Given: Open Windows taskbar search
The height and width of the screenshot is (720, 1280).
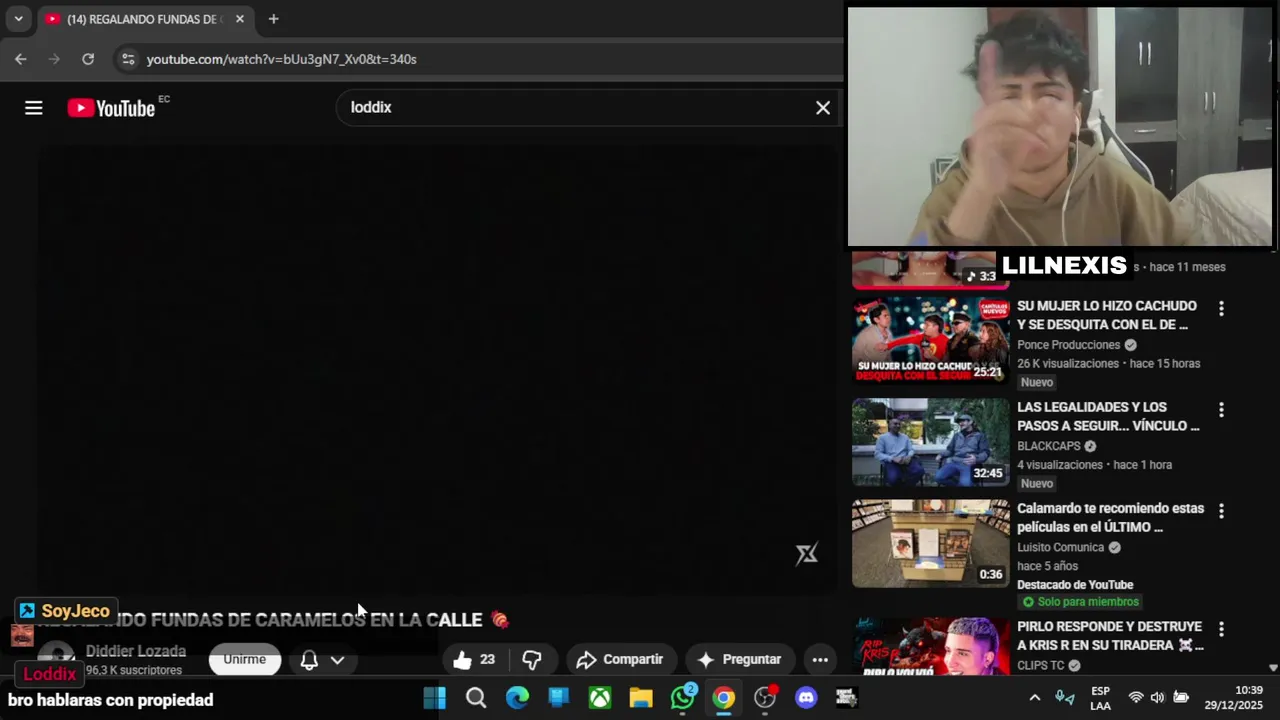Looking at the screenshot, I should click(476, 698).
